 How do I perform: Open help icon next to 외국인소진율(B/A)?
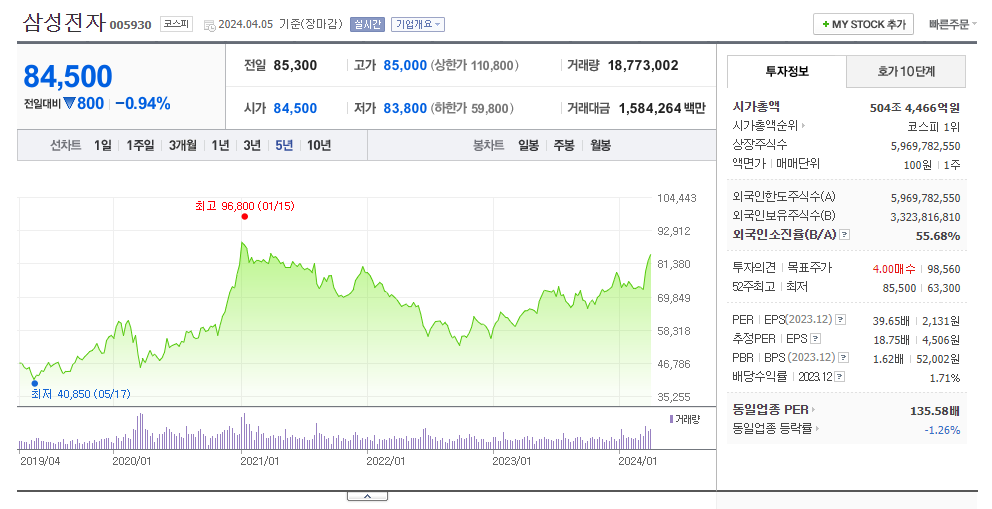click(845, 235)
